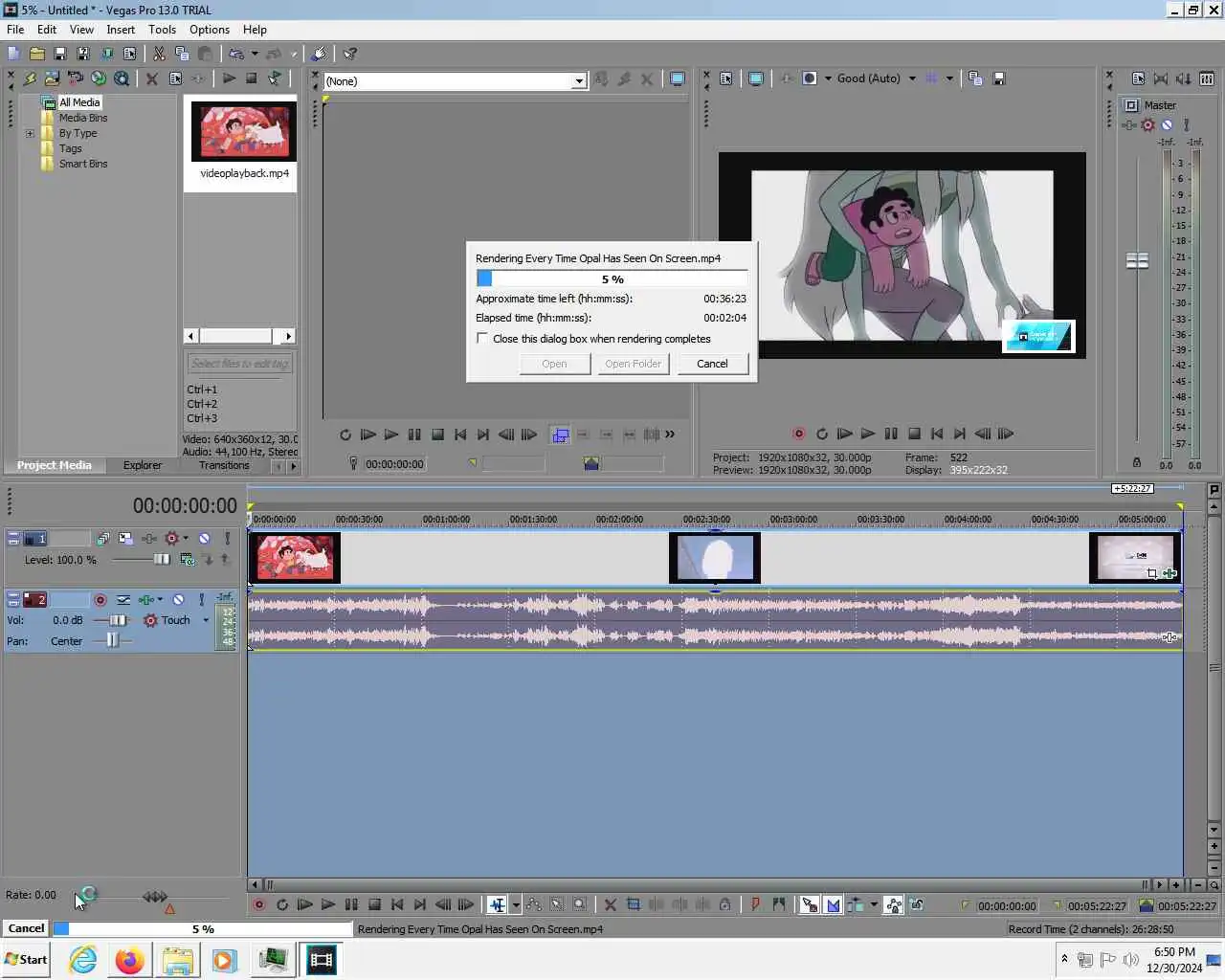Open the edit tool selector dropdown arrow
The height and width of the screenshot is (980, 1225).
pyautogui.click(x=515, y=904)
